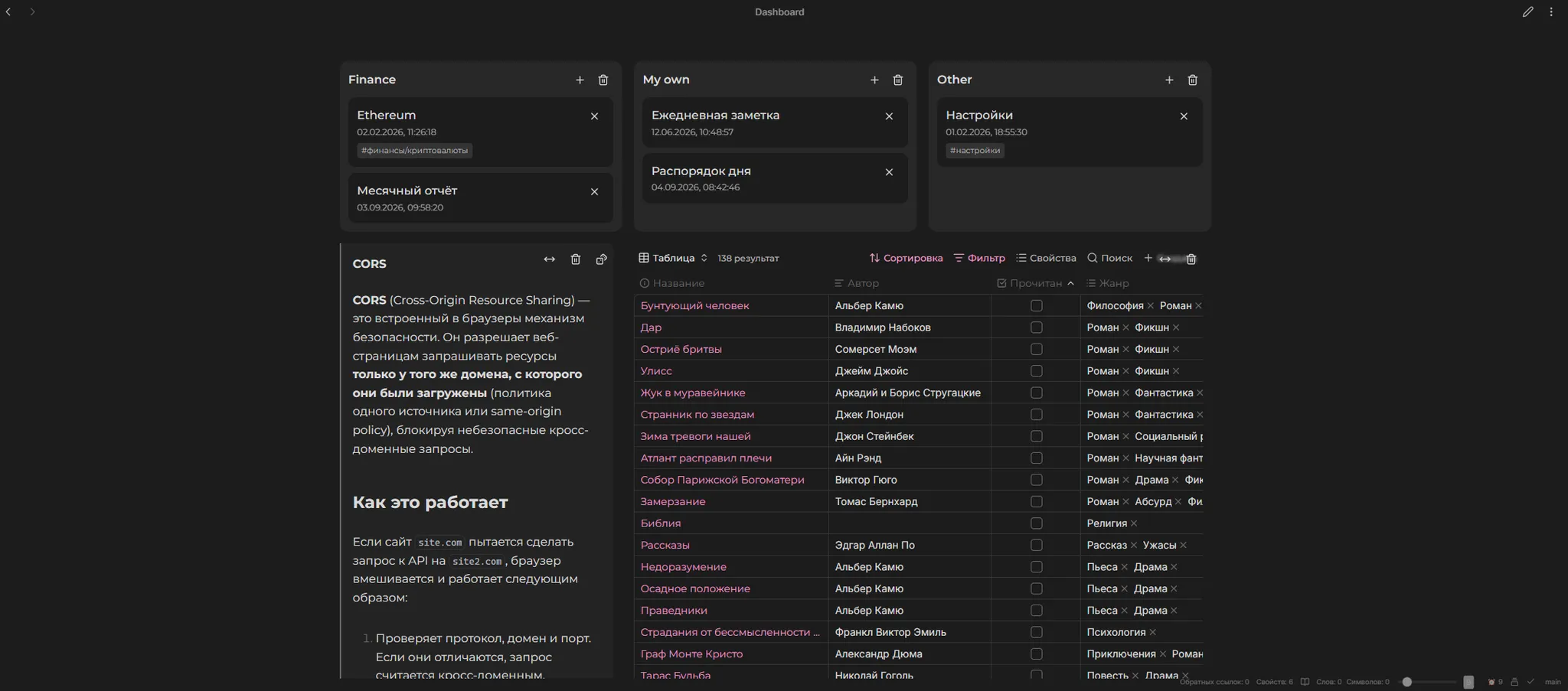Click the #настройки tag
Image resolution: width=1568 pixels, height=691 pixels.
coord(975,151)
